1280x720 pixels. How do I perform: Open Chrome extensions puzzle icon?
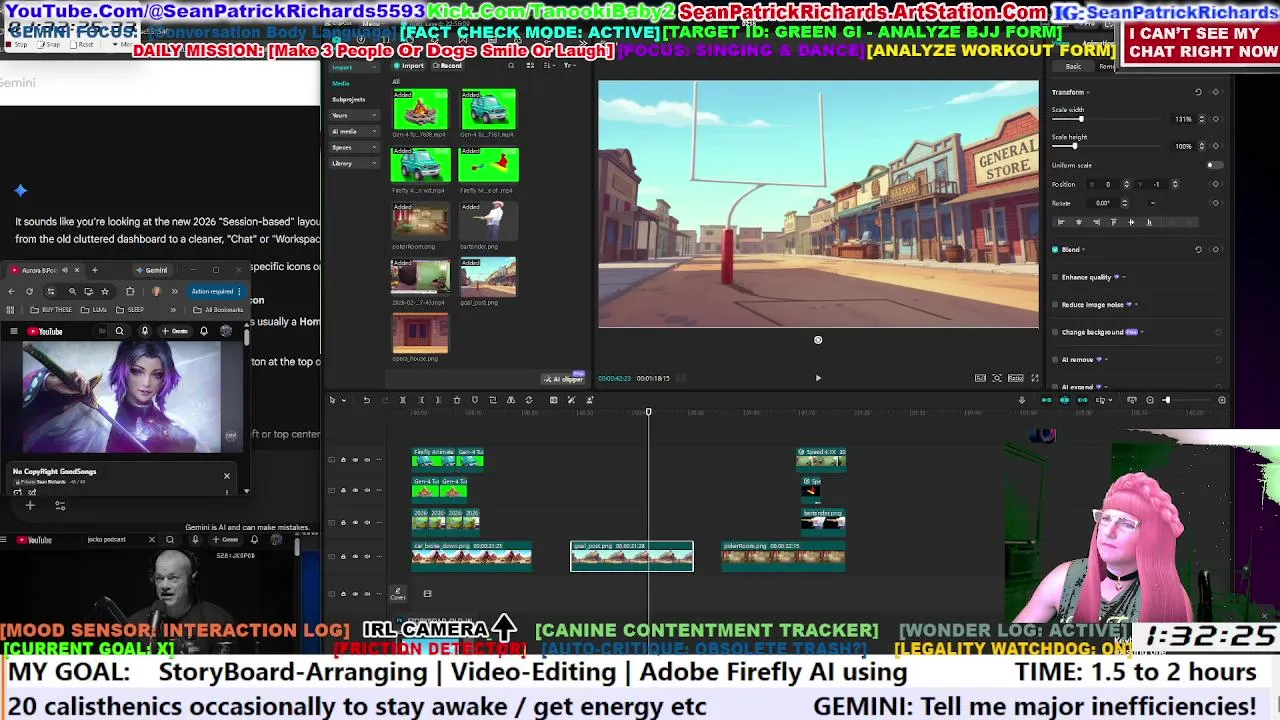click(x=130, y=291)
